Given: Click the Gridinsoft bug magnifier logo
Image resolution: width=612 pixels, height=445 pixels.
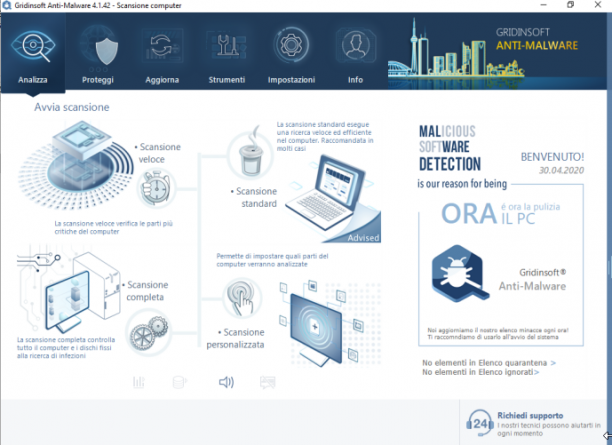Looking at the screenshot, I should click(460, 274).
